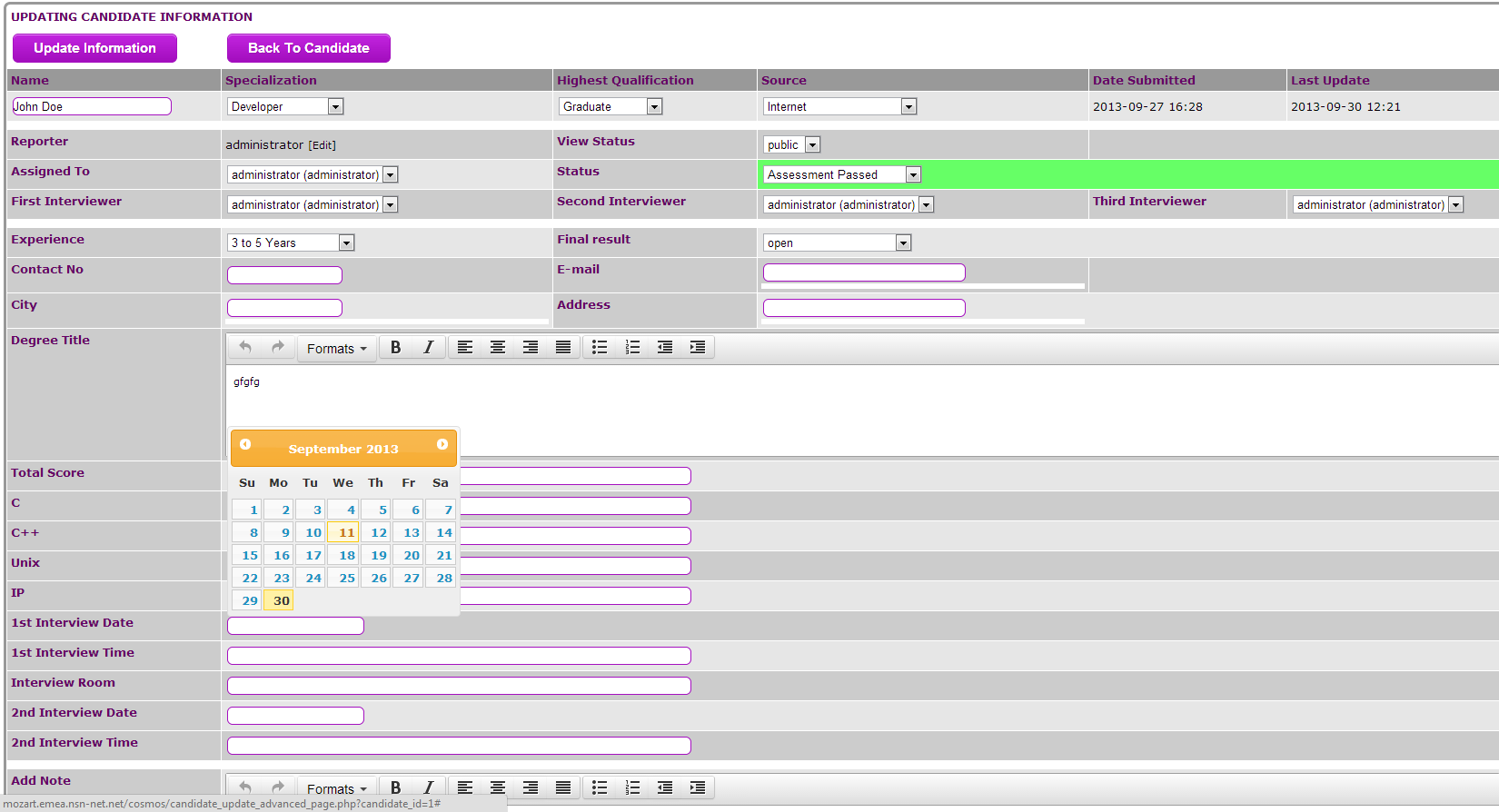Click the Address input field

pos(864,308)
